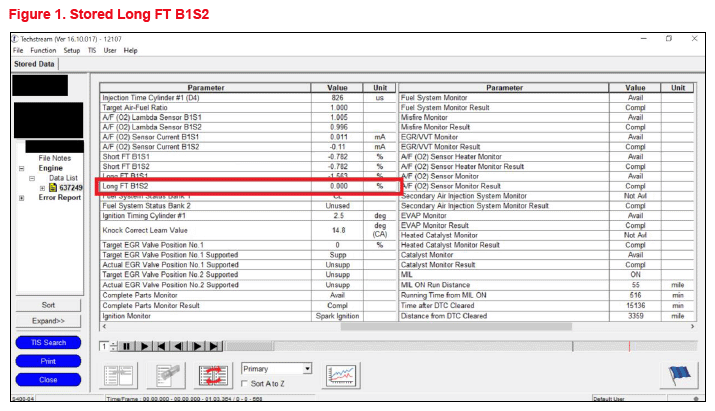The image size is (715, 411).
Task: Select the Short FT B1S1 row
Action: coord(249,156)
